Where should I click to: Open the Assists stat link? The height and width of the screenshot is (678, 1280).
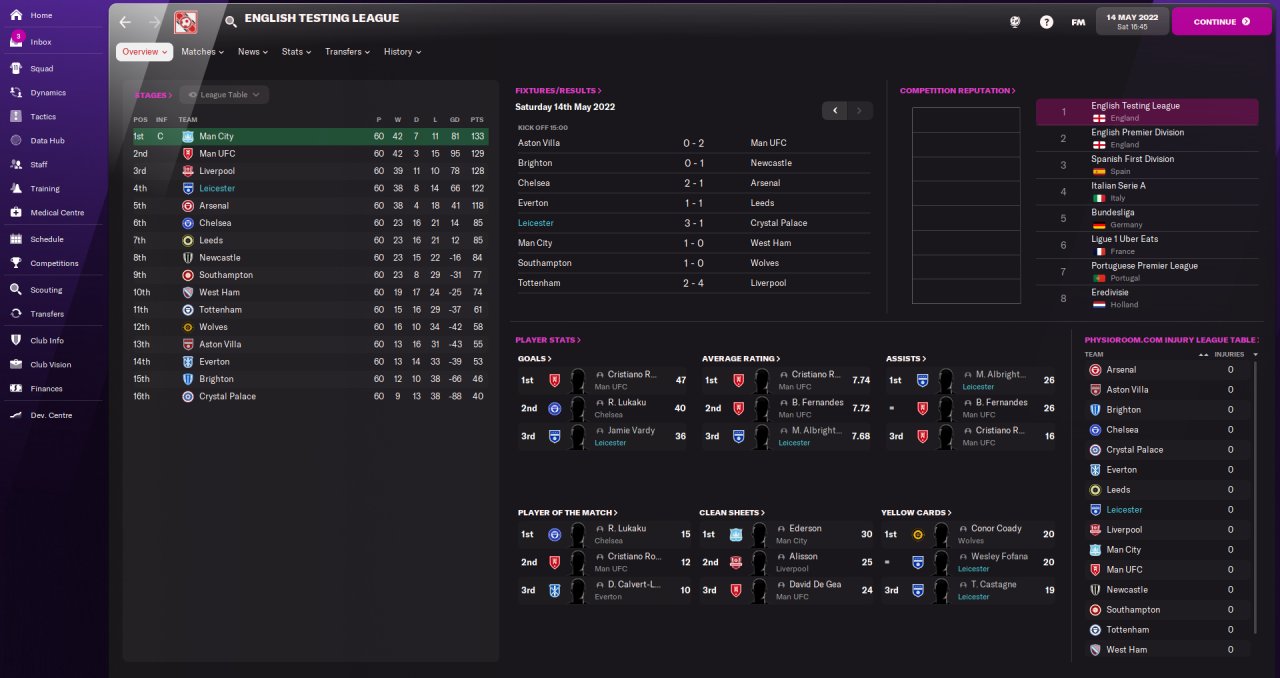pos(905,358)
